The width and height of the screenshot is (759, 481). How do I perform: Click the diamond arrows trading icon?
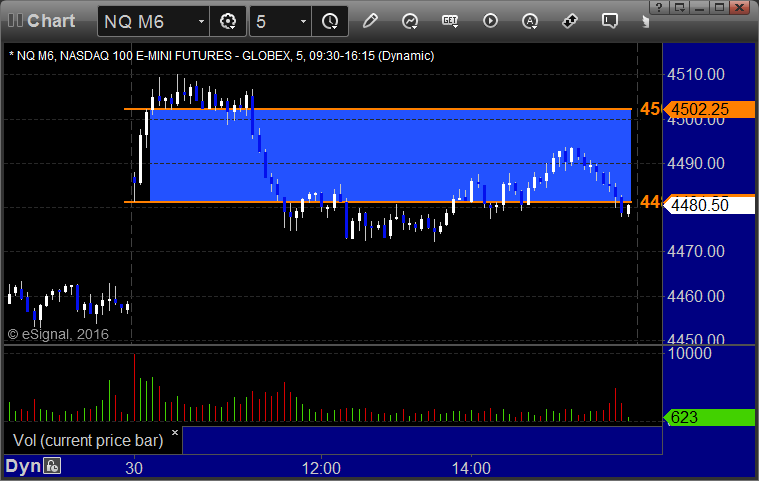(x=570, y=21)
